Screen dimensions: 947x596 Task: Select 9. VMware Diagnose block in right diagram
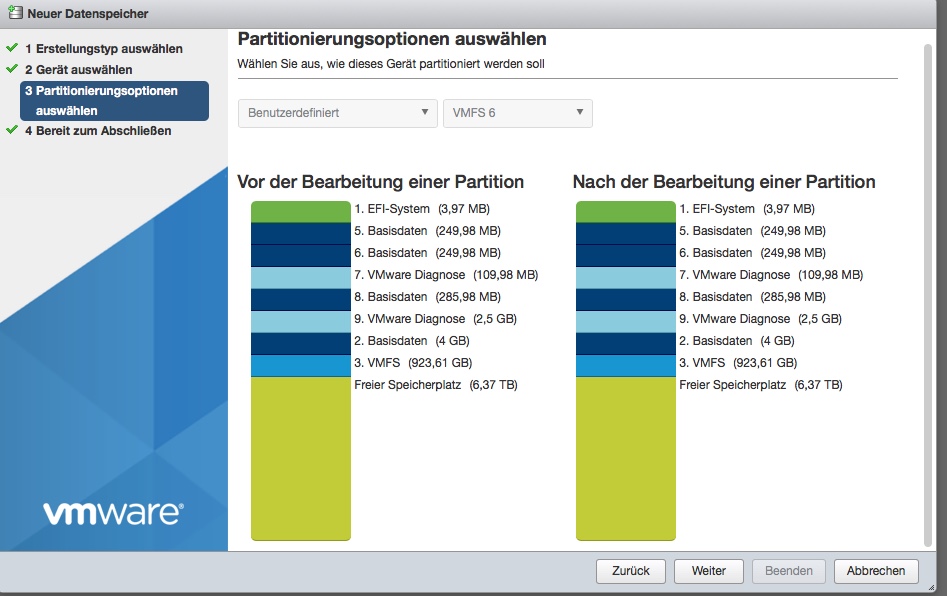pos(625,320)
